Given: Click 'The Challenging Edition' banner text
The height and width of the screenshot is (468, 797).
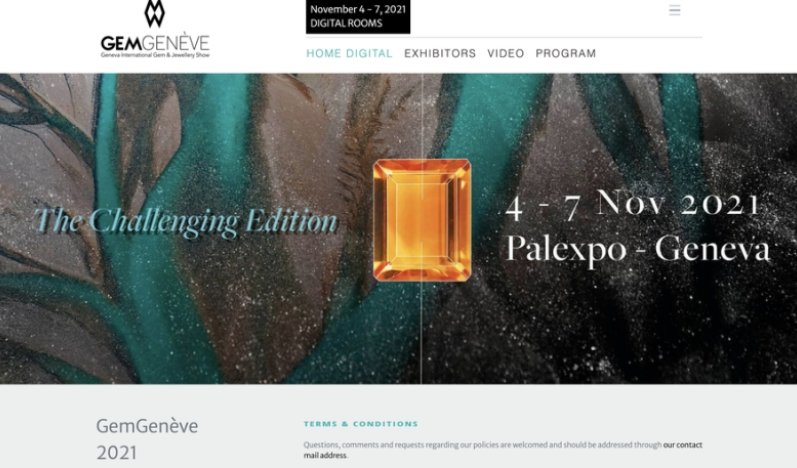Looking at the screenshot, I should pyautogui.click(x=186, y=222).
